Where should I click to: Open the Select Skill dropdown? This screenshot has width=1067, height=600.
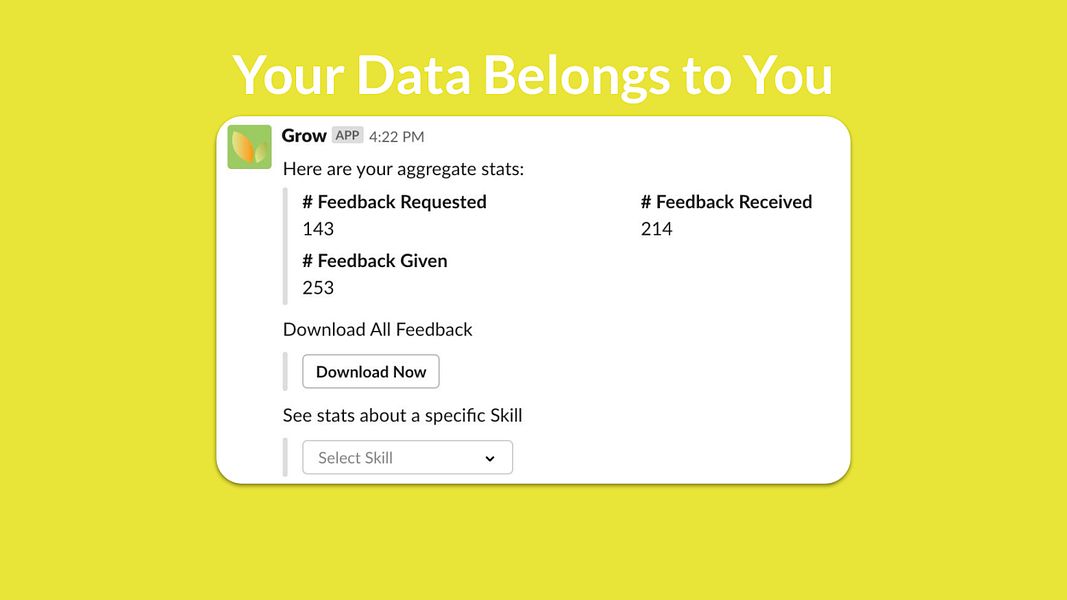408,457
